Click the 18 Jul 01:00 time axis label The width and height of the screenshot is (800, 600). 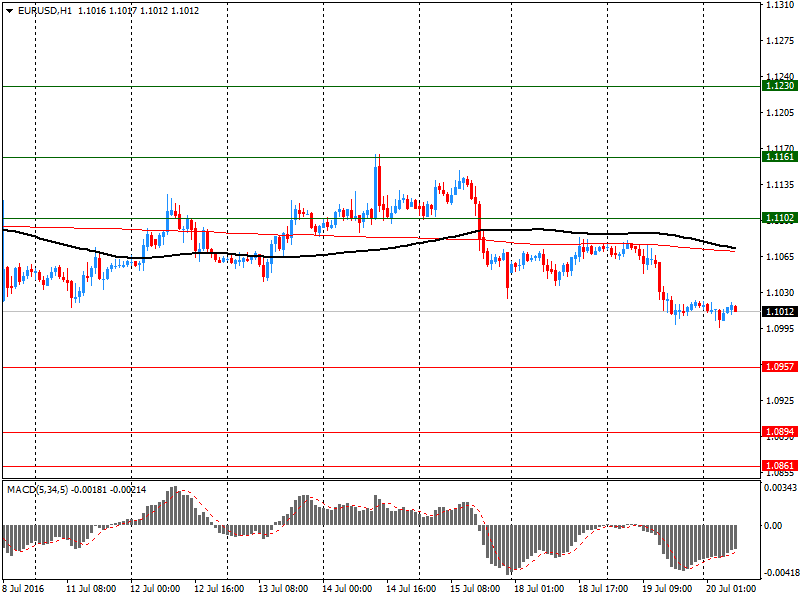[539, 589]
